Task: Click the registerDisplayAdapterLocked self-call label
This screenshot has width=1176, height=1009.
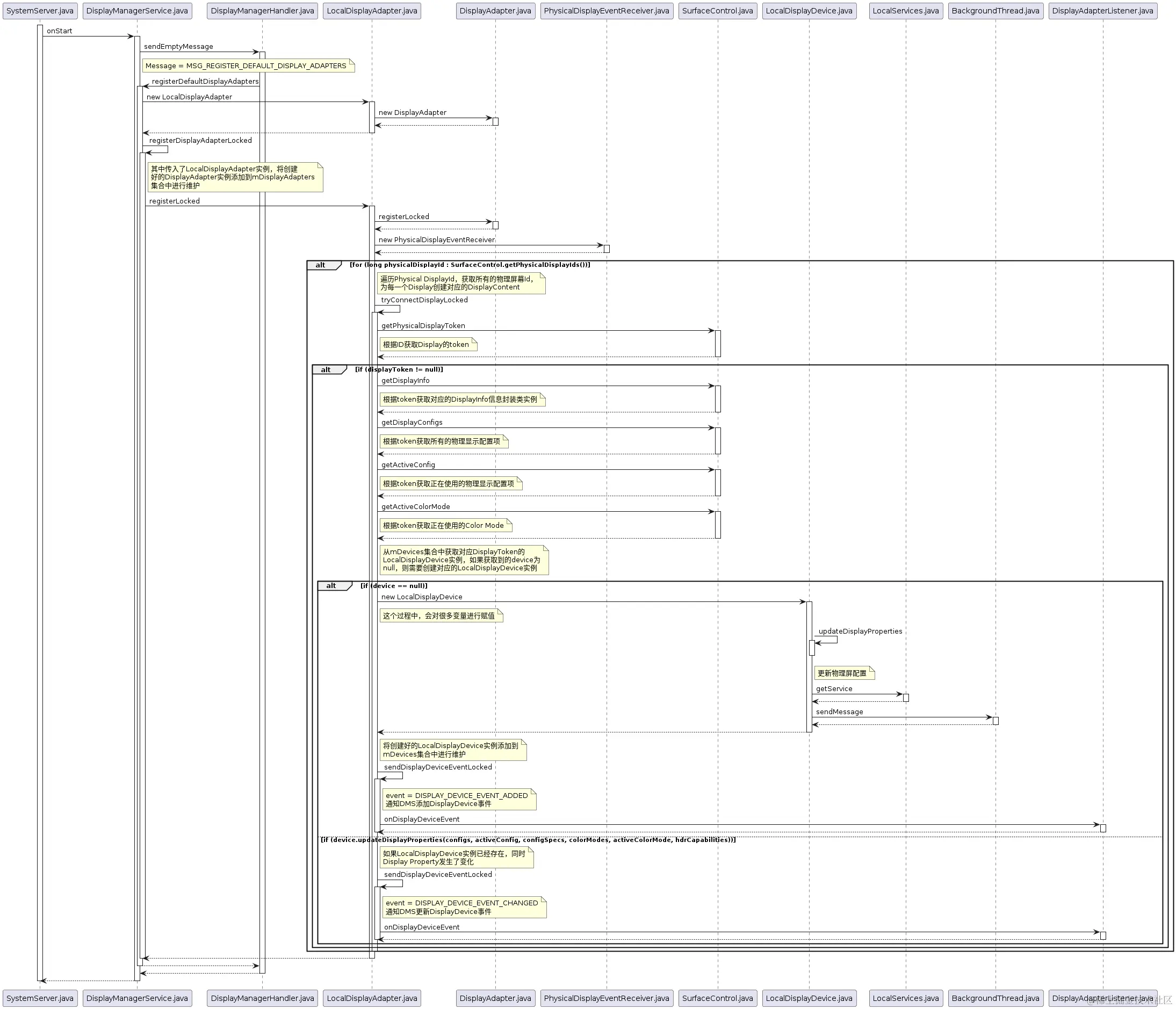Action: [200, 141]
